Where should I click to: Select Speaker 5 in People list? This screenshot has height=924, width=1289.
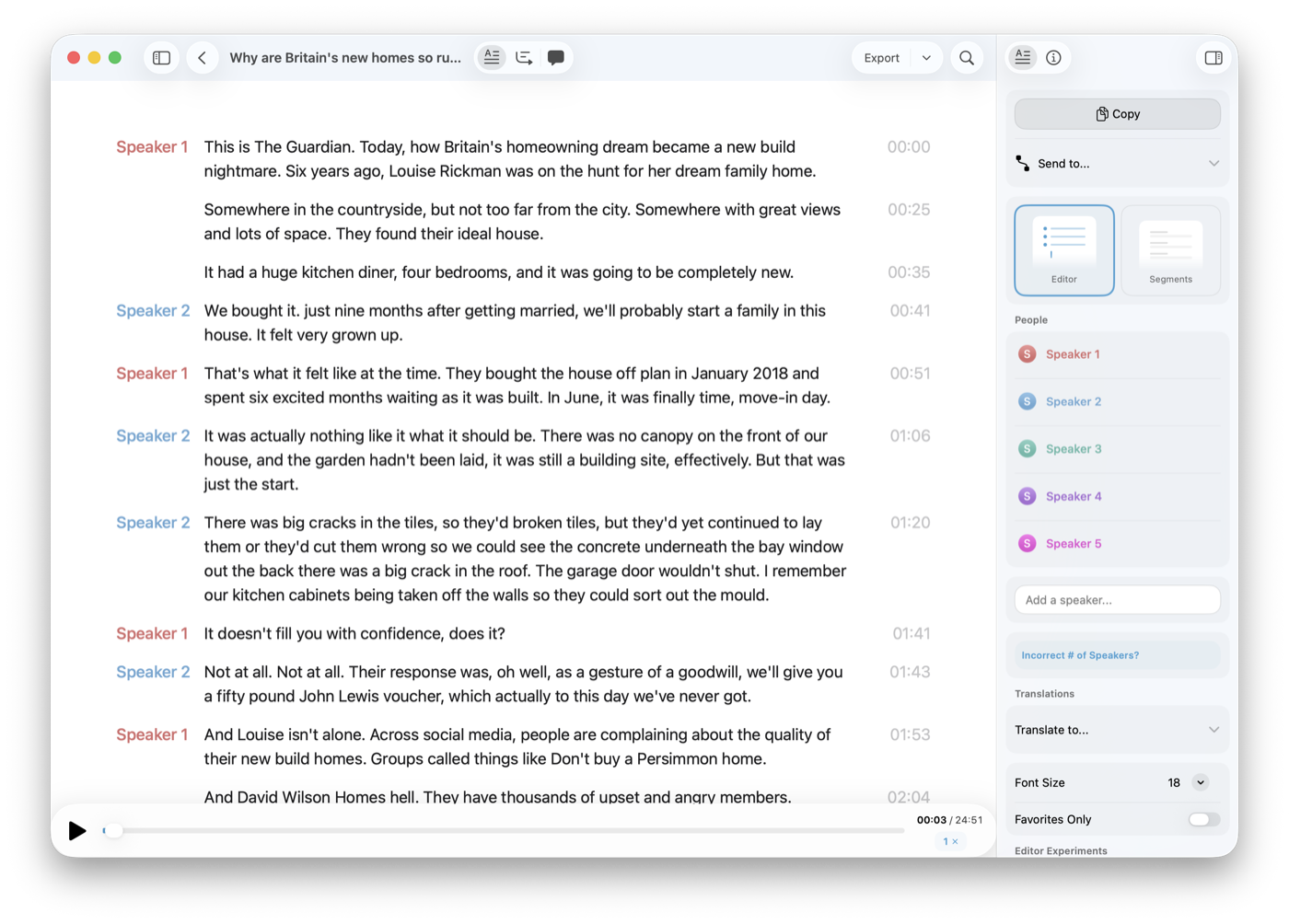tap(1118, 544)
